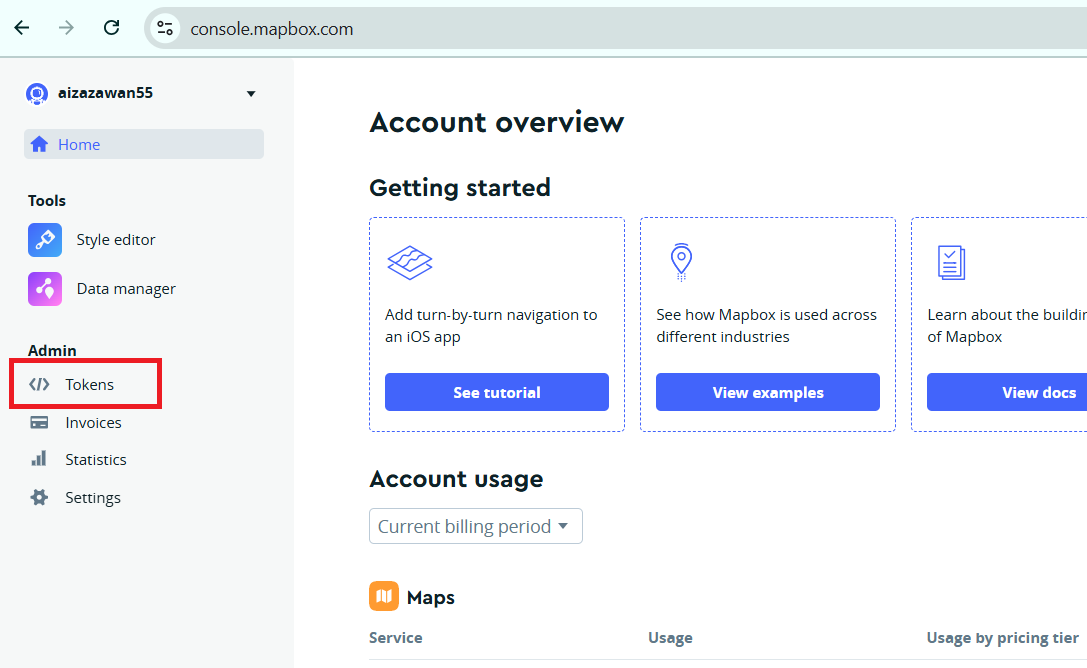Viewport: 1087px width, 668px height.
Task: Open Statistics via the bar chart icon
Action: (x=41, y=459)
